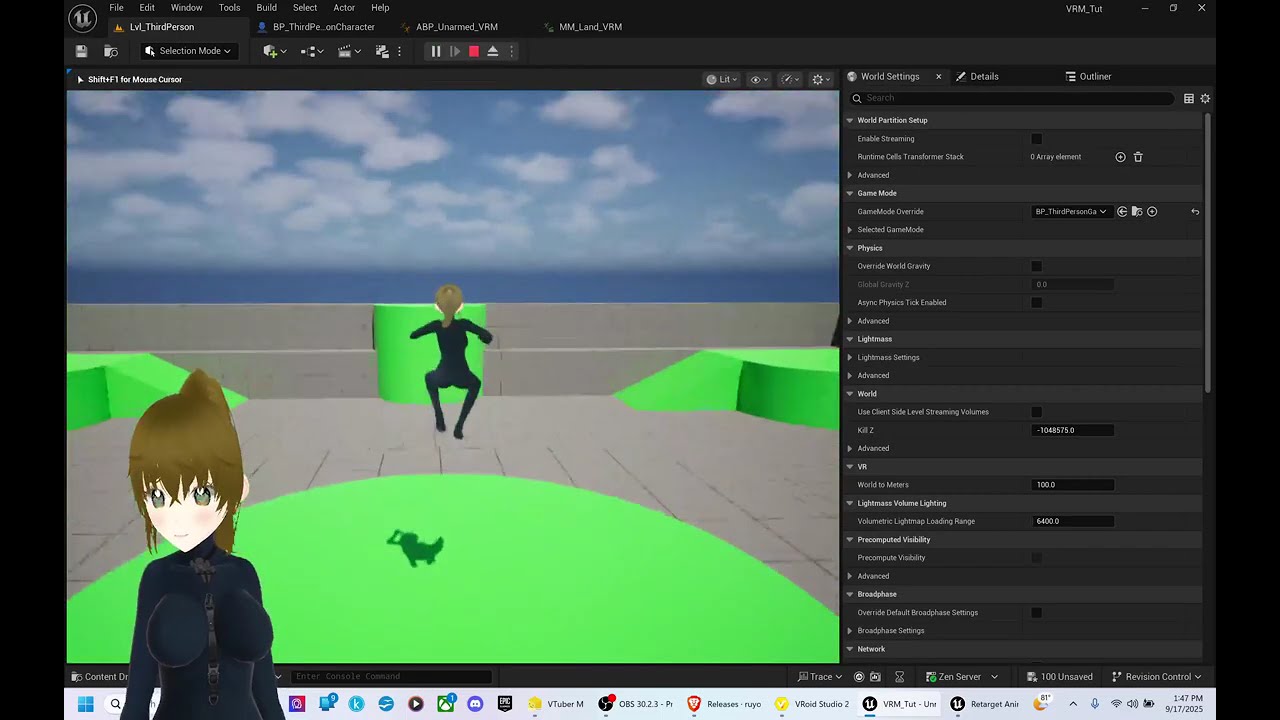
Task: Enable Use Client Side Level Streaming Volumes
Action: [x=1036, y=412]
